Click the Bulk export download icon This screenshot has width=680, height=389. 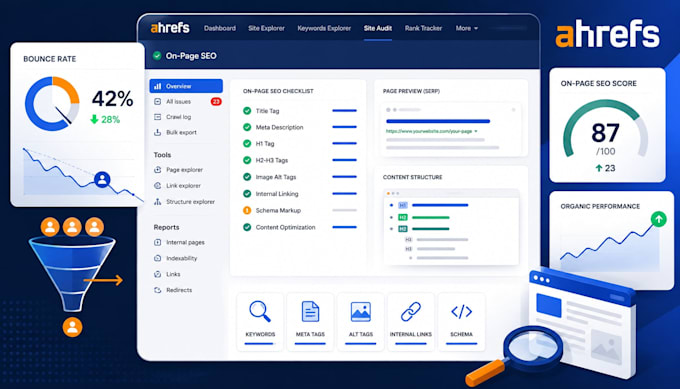tap(158, 132)
